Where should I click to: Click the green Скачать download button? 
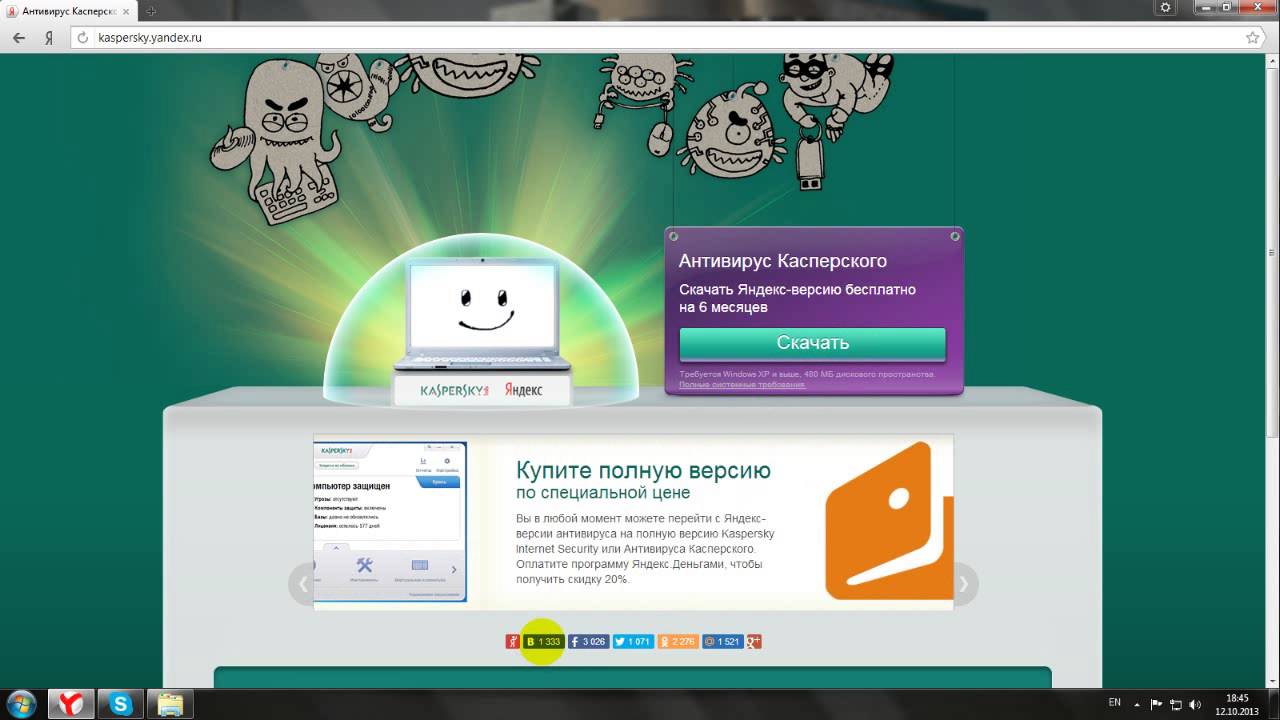[812, 343]
